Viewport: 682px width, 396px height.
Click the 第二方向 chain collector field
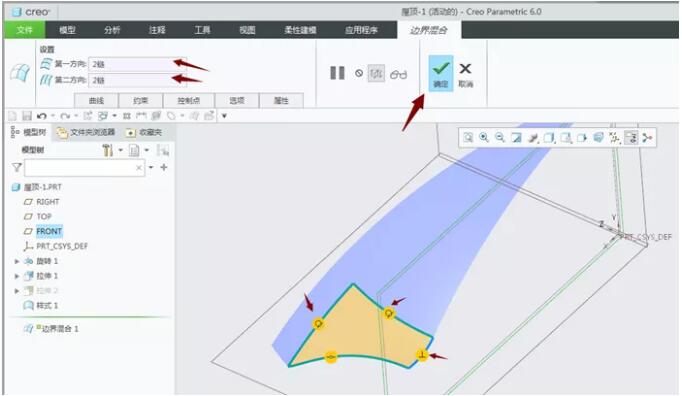(137, 81)
